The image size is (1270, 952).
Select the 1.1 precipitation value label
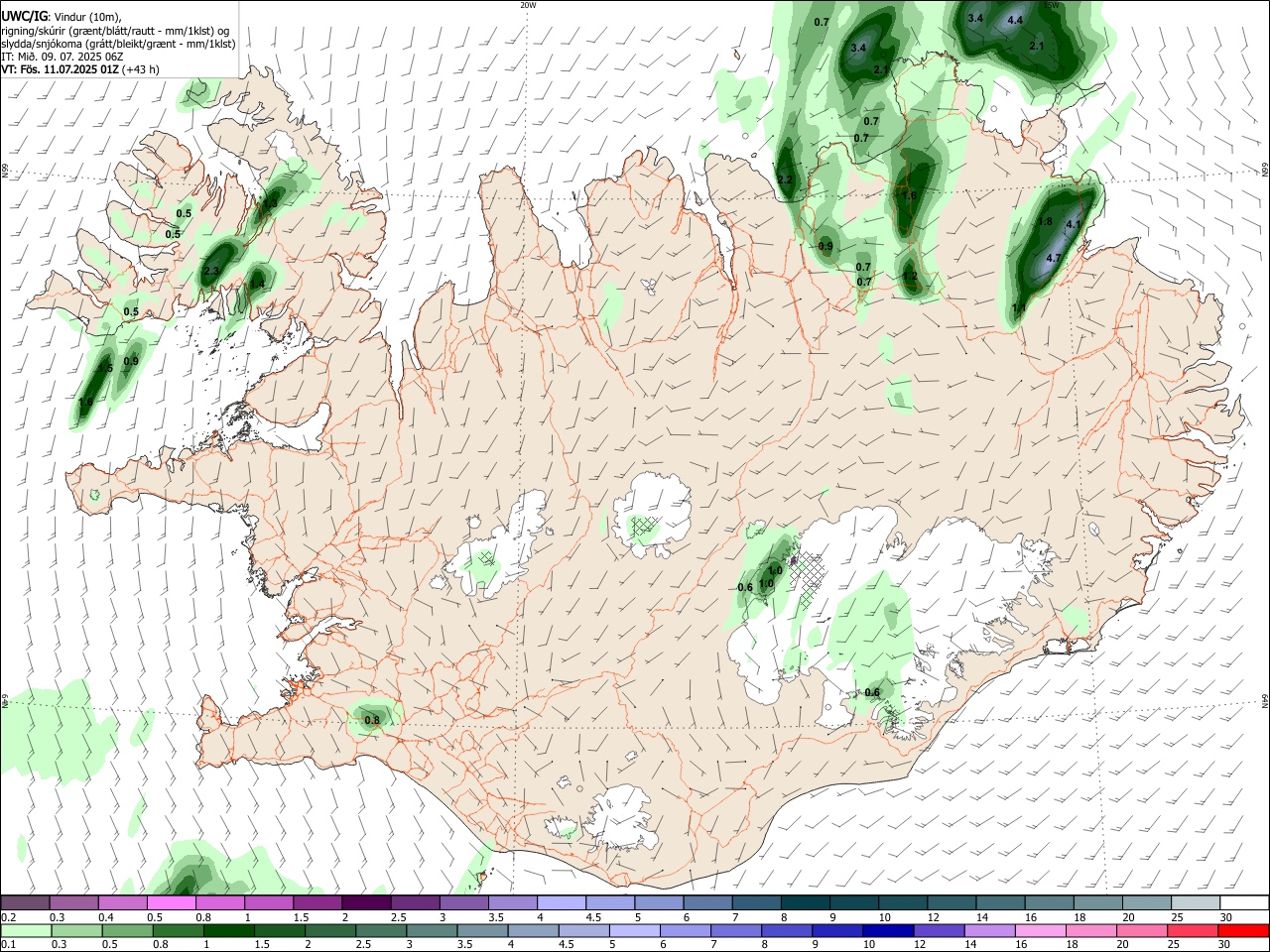point(1019,309)
